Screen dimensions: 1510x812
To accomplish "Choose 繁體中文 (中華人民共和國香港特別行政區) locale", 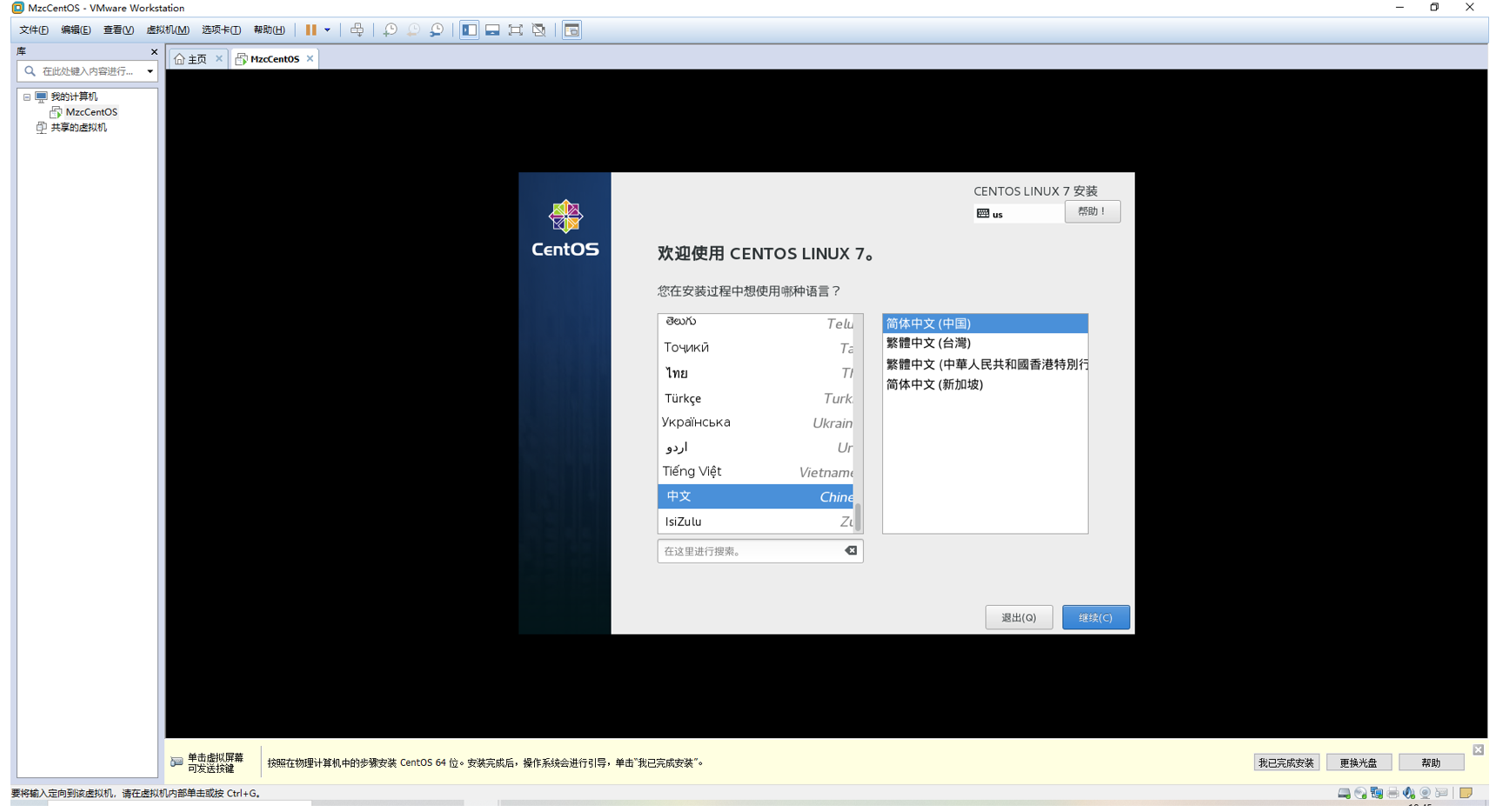I will point(985,364).
